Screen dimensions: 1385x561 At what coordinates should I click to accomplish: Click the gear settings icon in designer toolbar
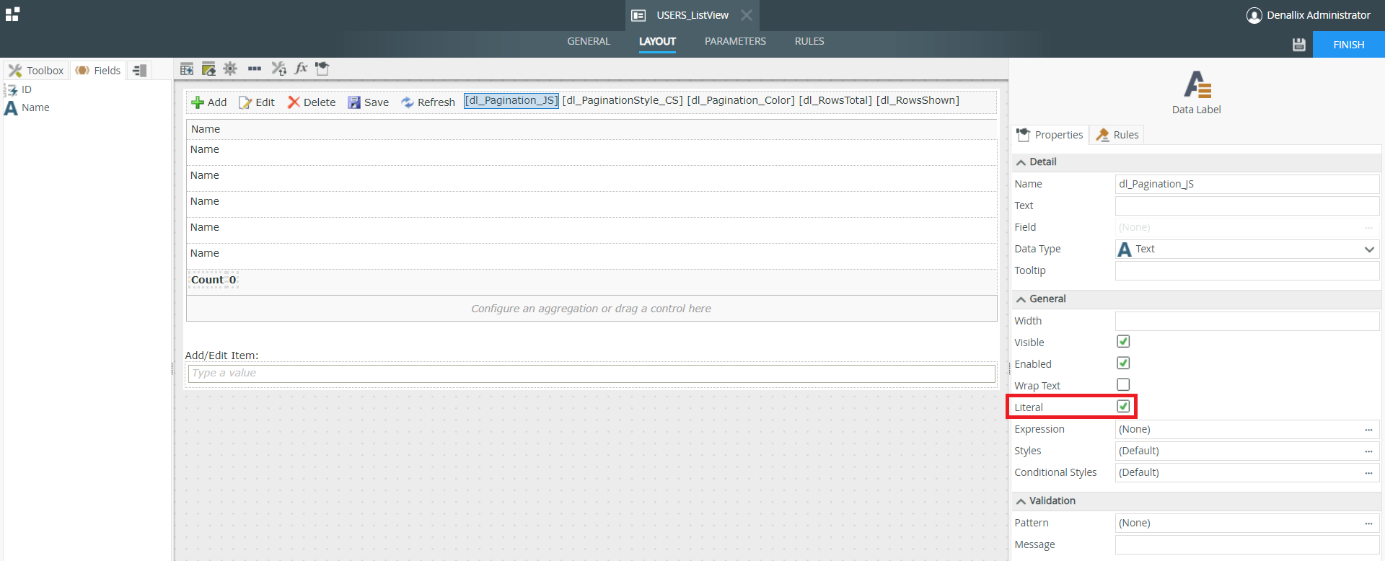230,69
